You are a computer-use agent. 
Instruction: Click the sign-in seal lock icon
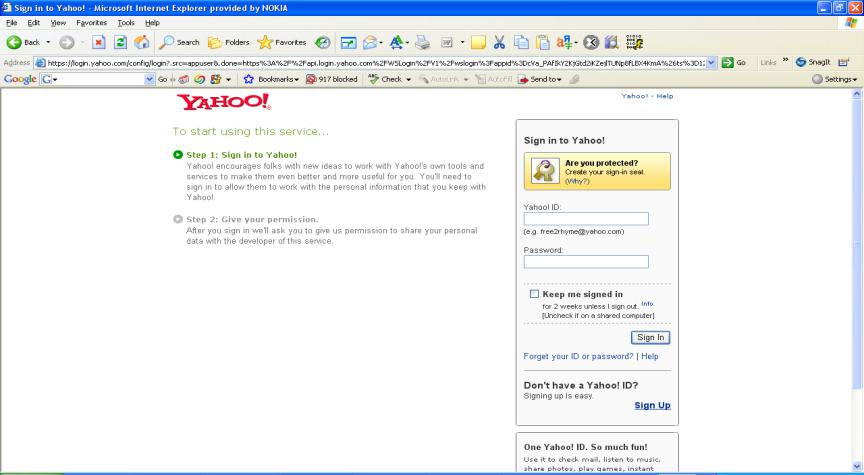click(x=545, y=171)
